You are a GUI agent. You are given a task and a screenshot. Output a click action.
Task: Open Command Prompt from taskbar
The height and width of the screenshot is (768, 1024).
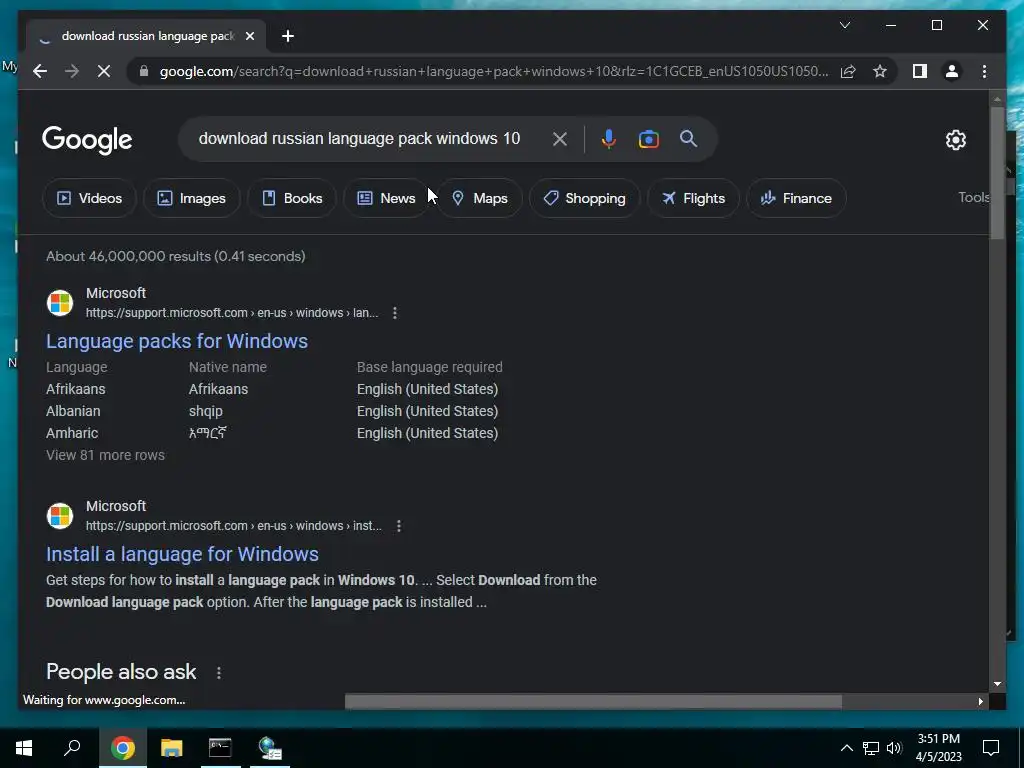220,748
